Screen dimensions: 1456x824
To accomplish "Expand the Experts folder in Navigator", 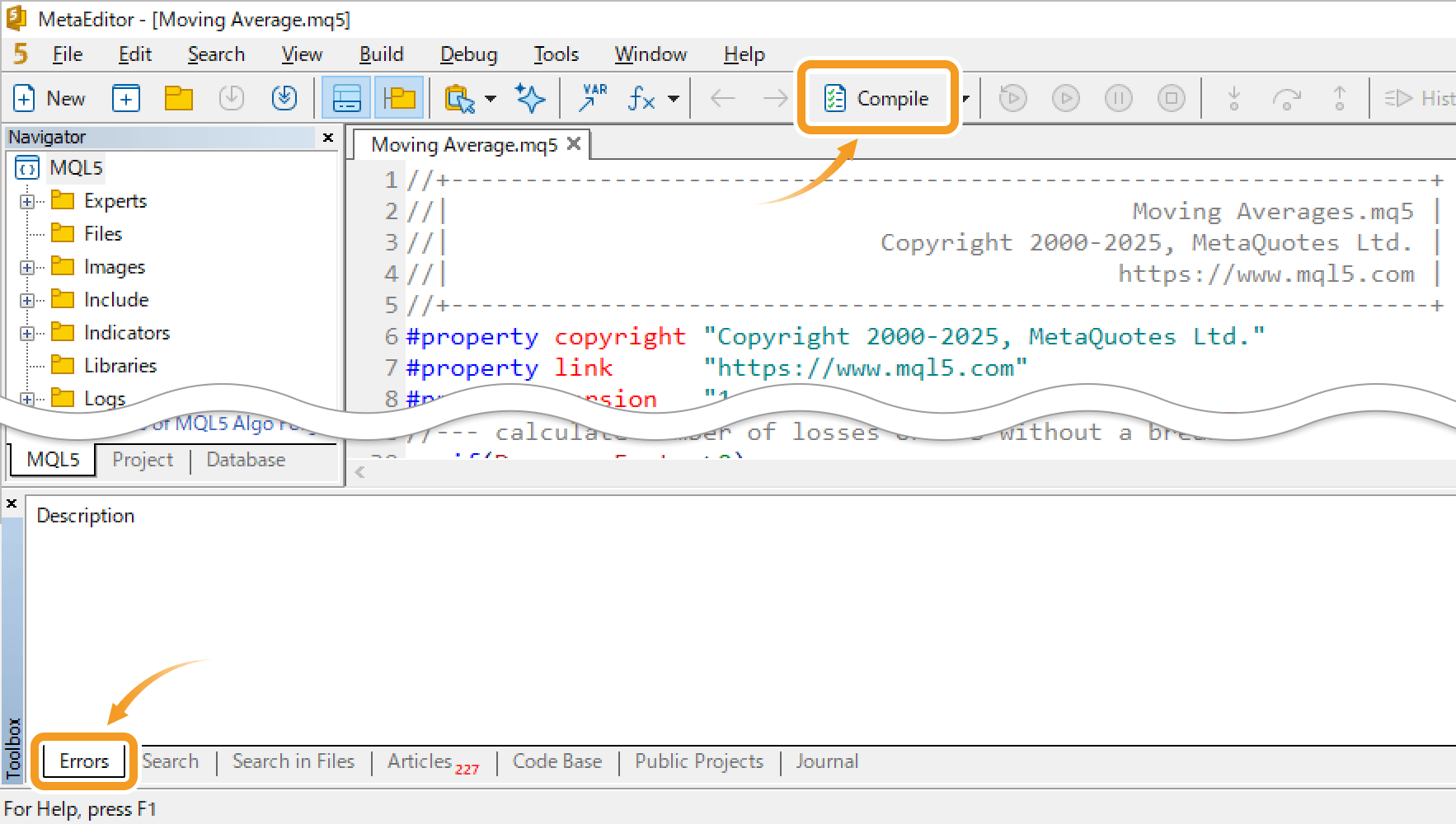I will pyautogui.click(x=27, y=201).
